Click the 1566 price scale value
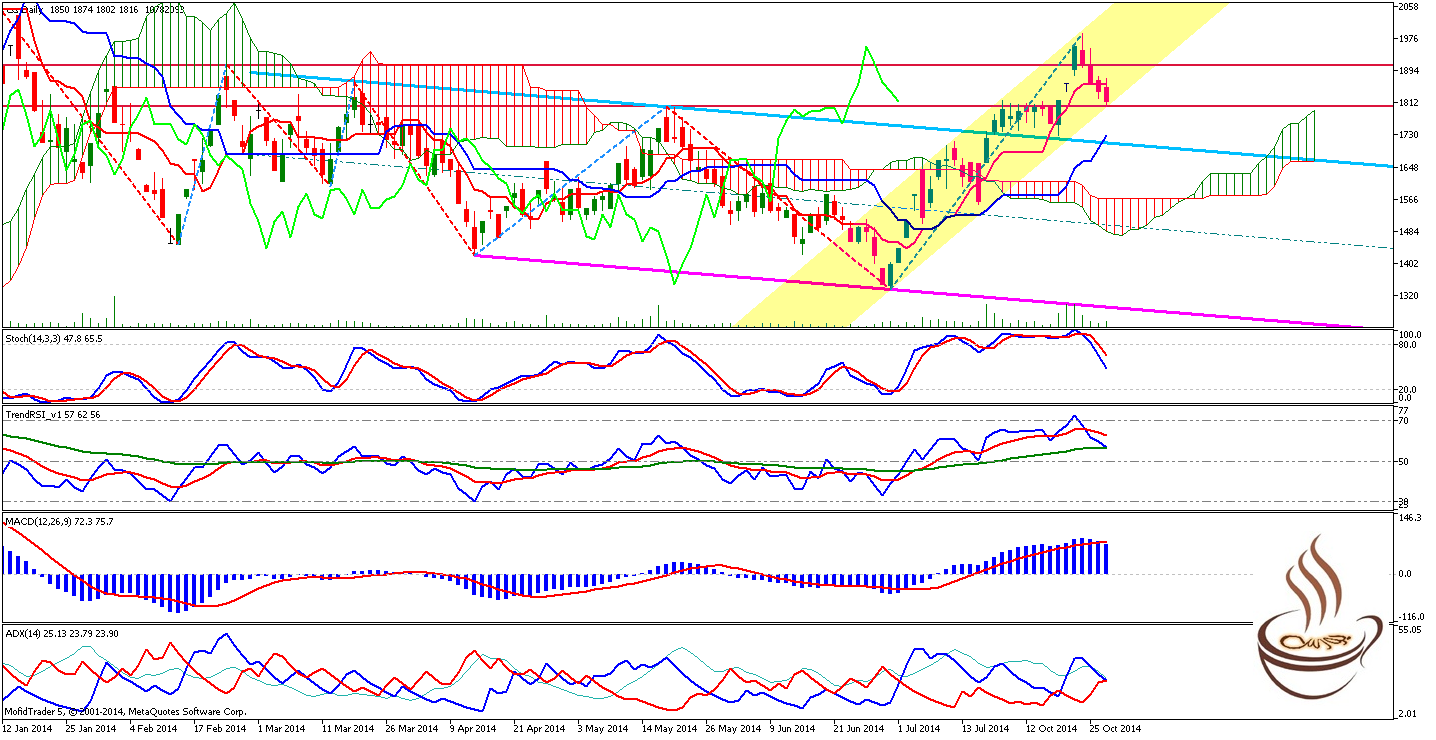Screen dimensions: 1436x740 [1408, 200]
